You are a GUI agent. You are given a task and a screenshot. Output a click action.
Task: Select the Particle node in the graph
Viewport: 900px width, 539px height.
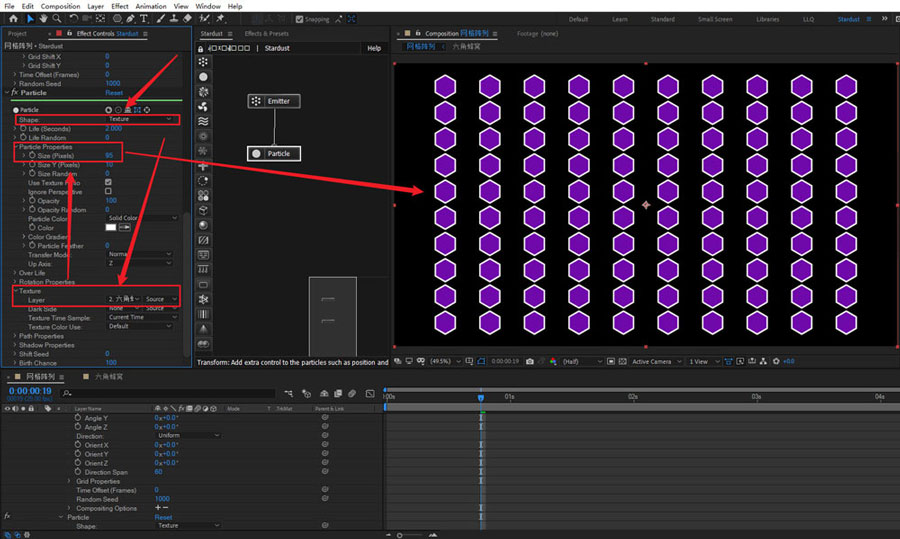(x=273, y=153)
